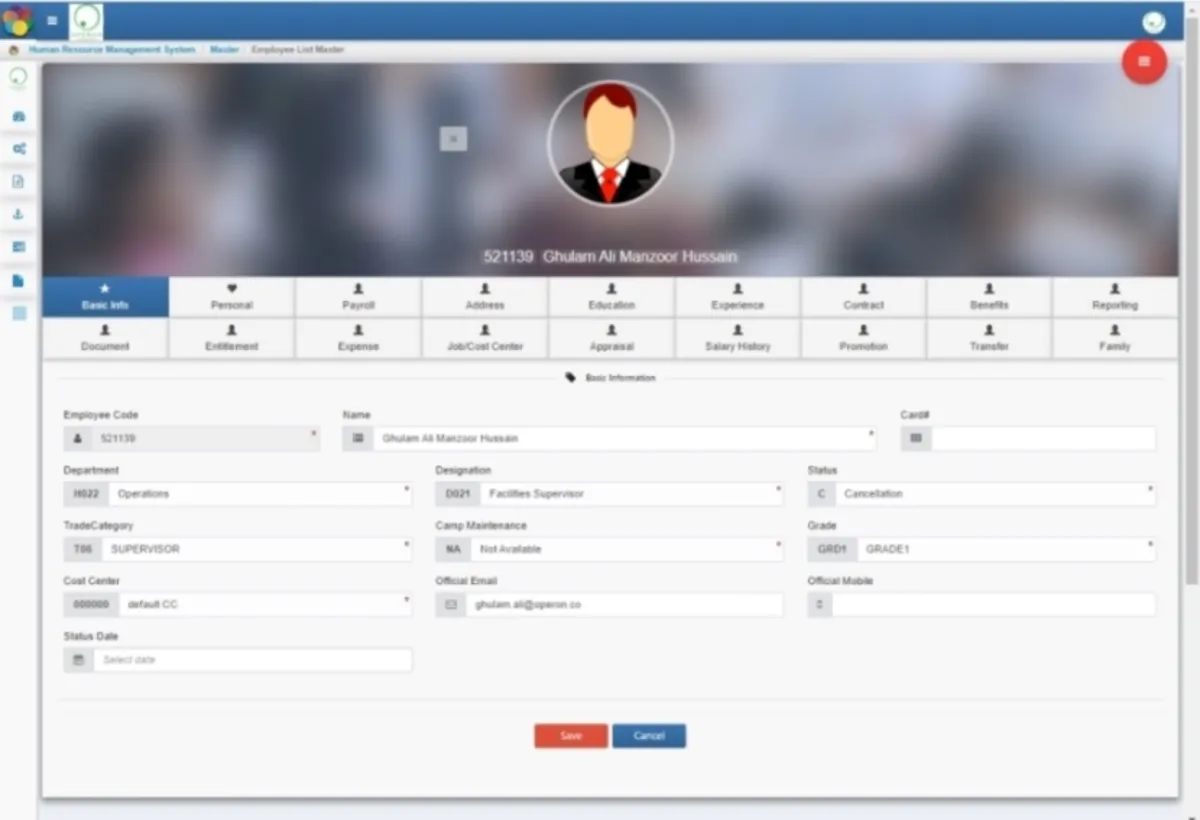Click the red Save button

(571, 736)
